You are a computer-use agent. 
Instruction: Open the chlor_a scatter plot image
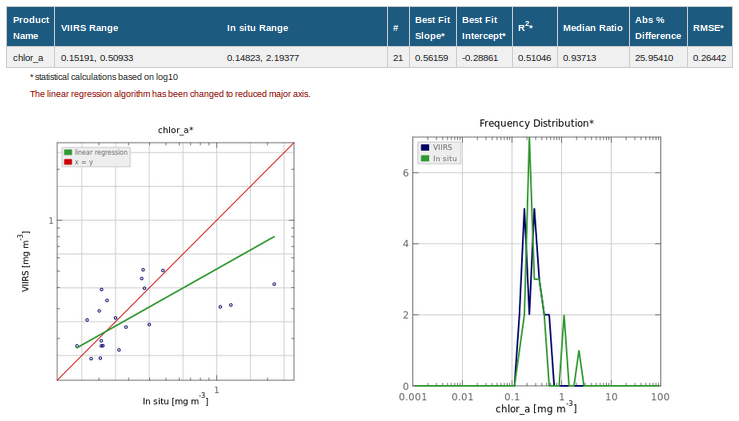pyautogui.click(x=175, y=261)
